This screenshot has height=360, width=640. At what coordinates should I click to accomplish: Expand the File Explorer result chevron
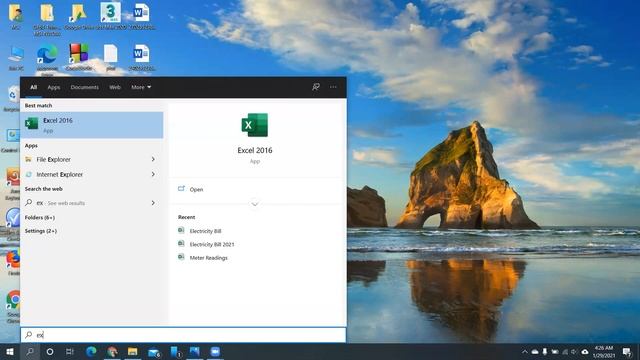click(153, 159)
